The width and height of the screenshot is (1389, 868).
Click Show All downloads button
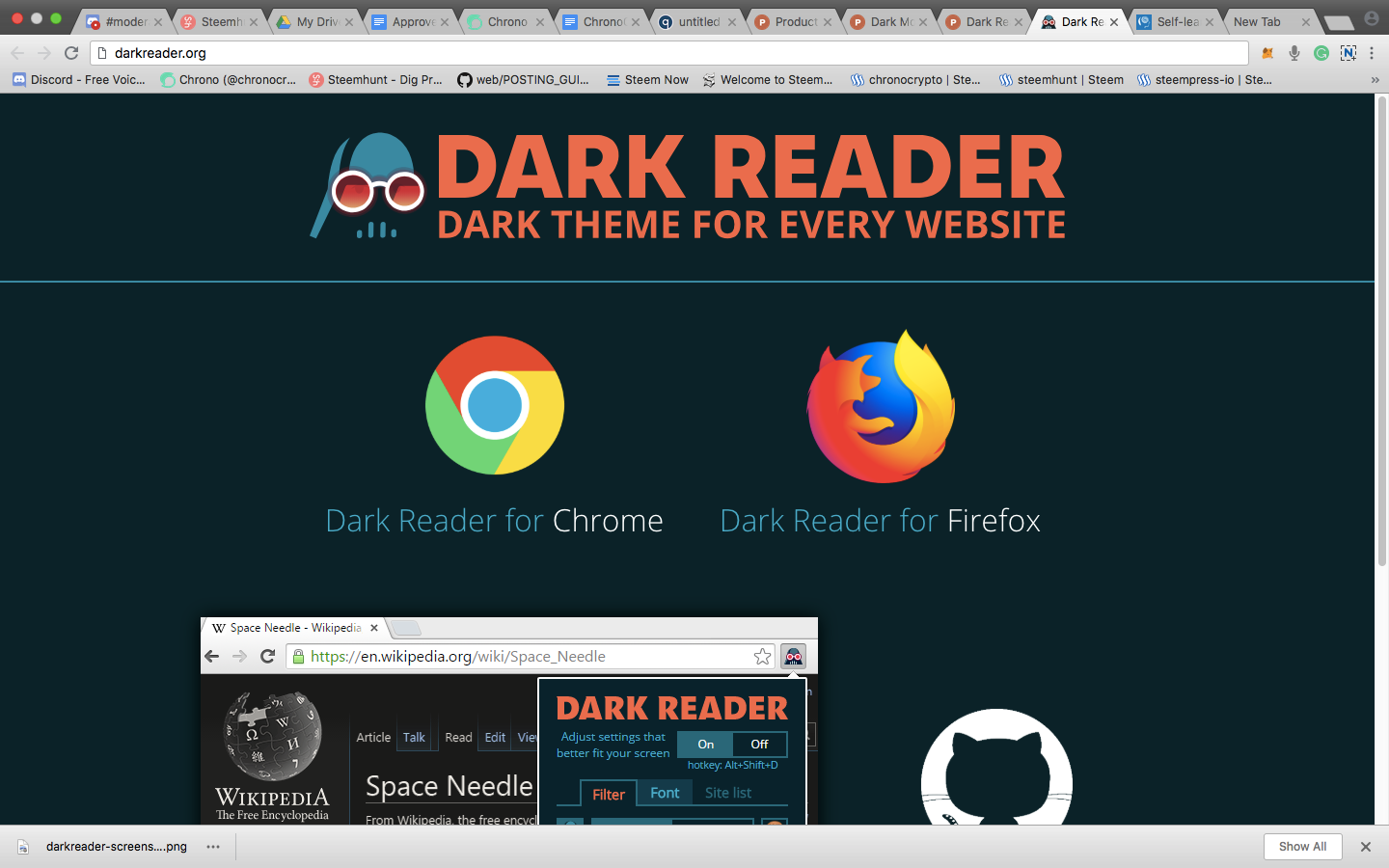(x=1302, y=847)
